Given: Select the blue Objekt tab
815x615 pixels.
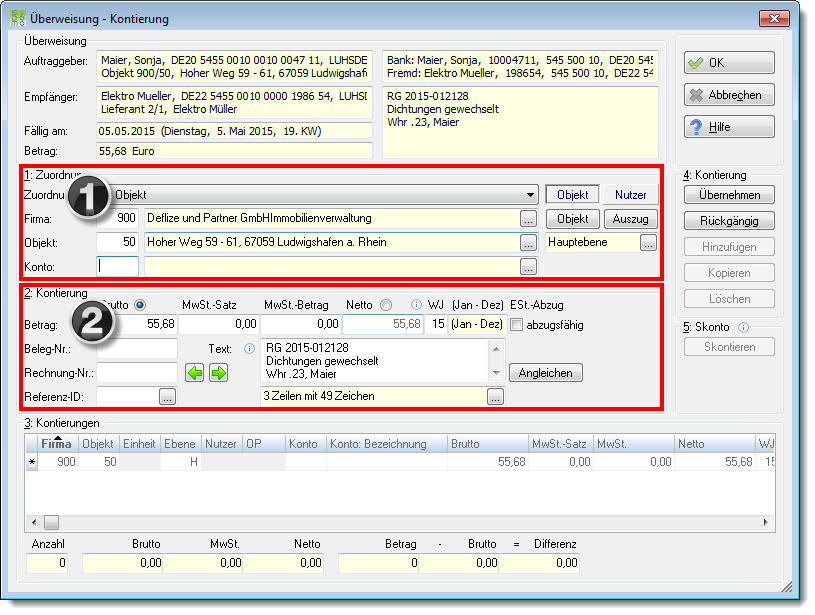Looking at the screenshot, I should click(572, 195).
